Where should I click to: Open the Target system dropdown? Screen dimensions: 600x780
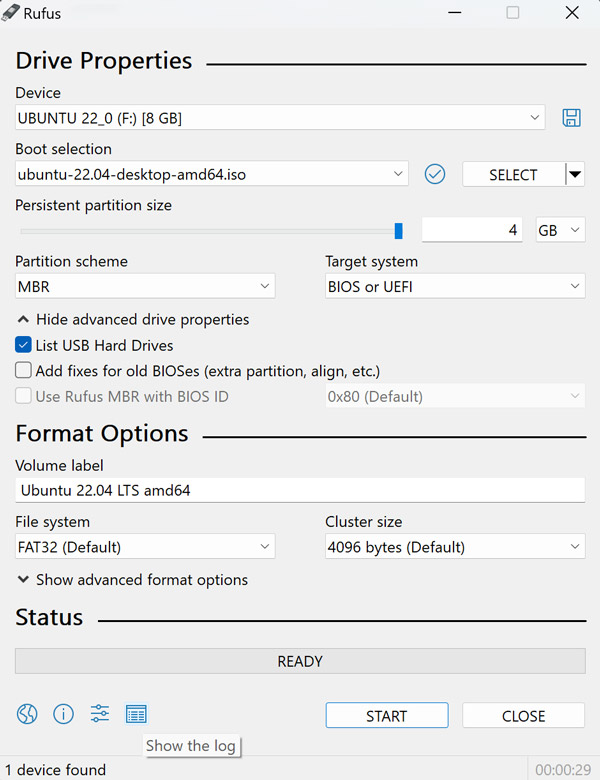(x=455, y=287)
